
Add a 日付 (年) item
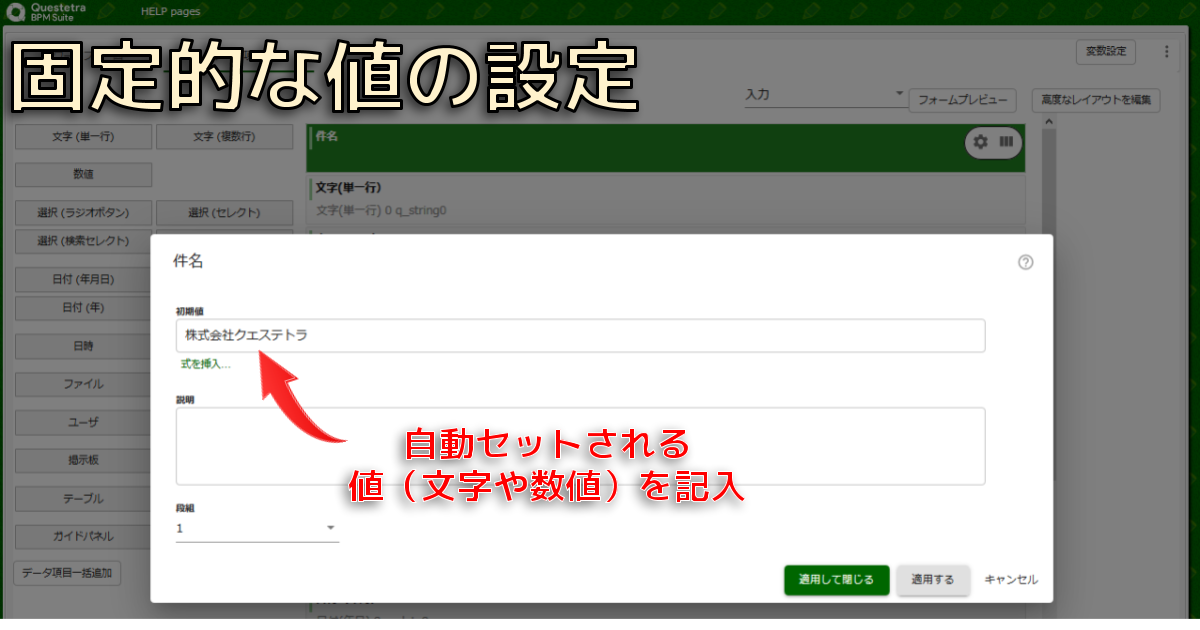click(x=83, y=308)
